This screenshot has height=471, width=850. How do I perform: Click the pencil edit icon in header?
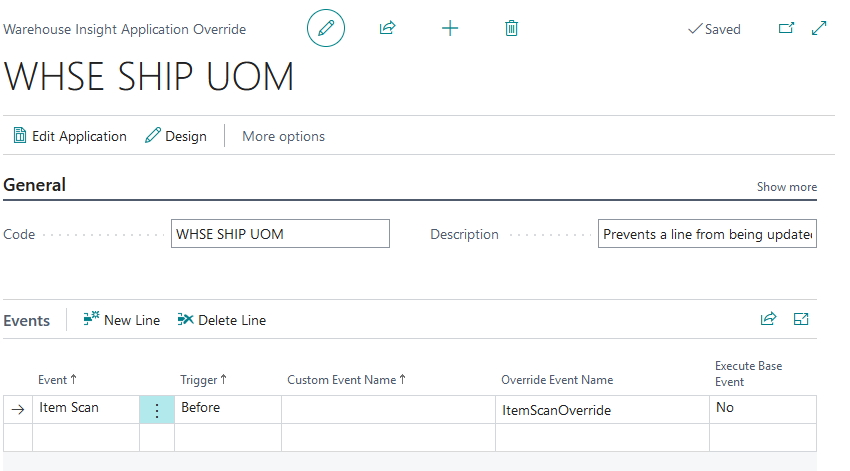(x=325, y=29)
